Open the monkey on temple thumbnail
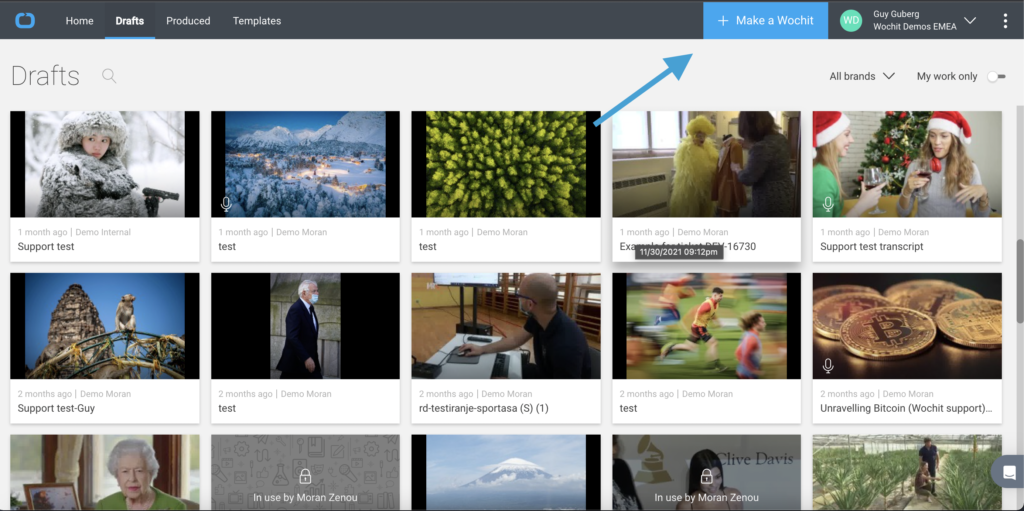 click(x=104, y=325)
